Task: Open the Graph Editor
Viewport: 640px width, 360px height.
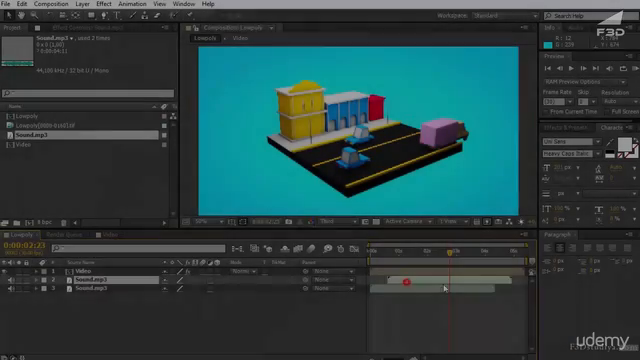Action: pyautogui.click(x=354, y=249)
